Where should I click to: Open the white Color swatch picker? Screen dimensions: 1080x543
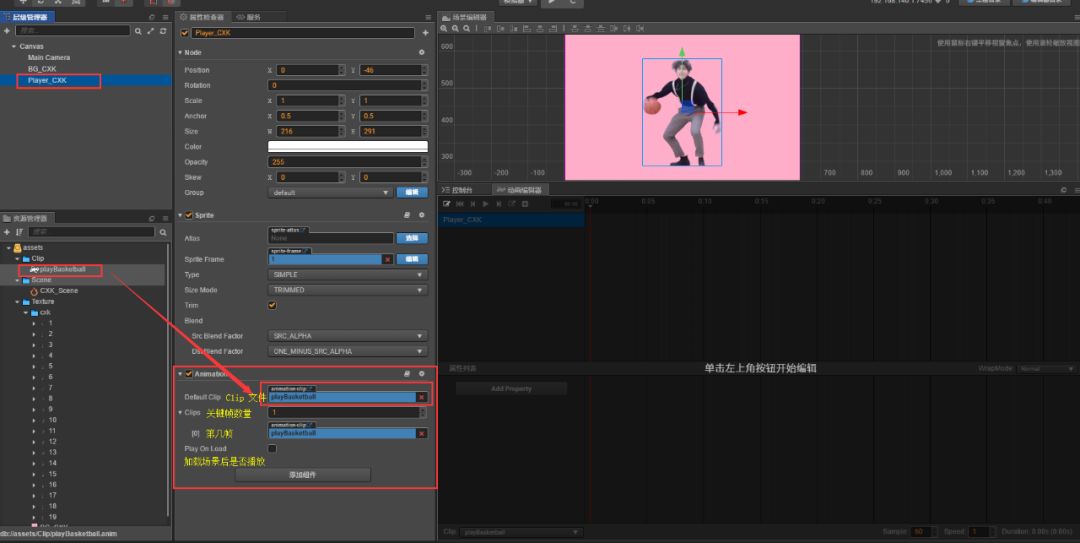(347, 147)
